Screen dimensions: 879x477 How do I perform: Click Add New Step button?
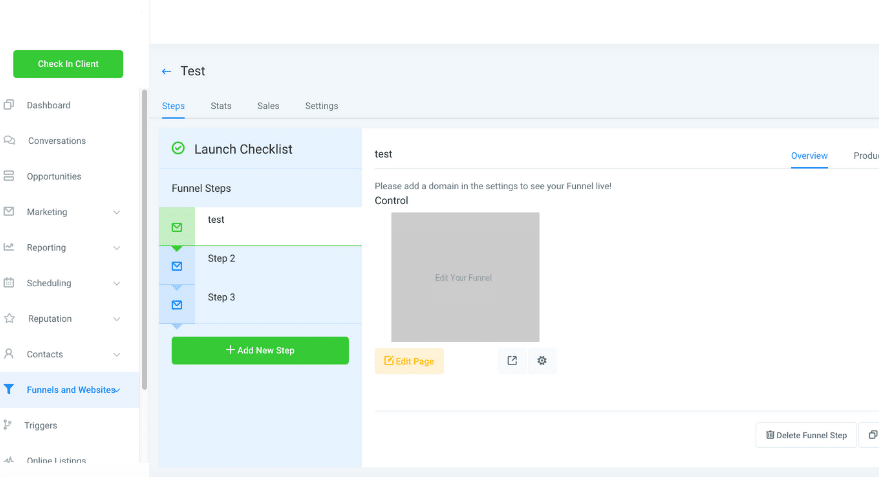(260, 350)
